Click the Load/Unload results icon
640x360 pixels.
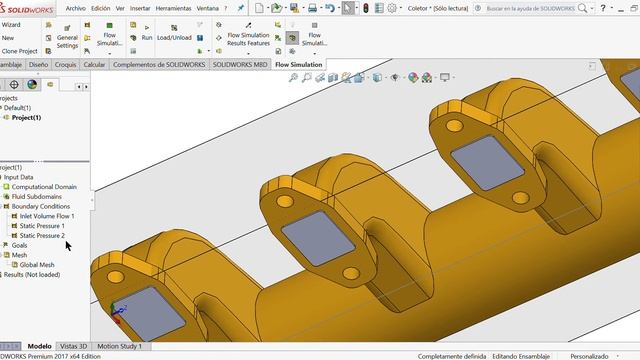(x=174, y=33)
